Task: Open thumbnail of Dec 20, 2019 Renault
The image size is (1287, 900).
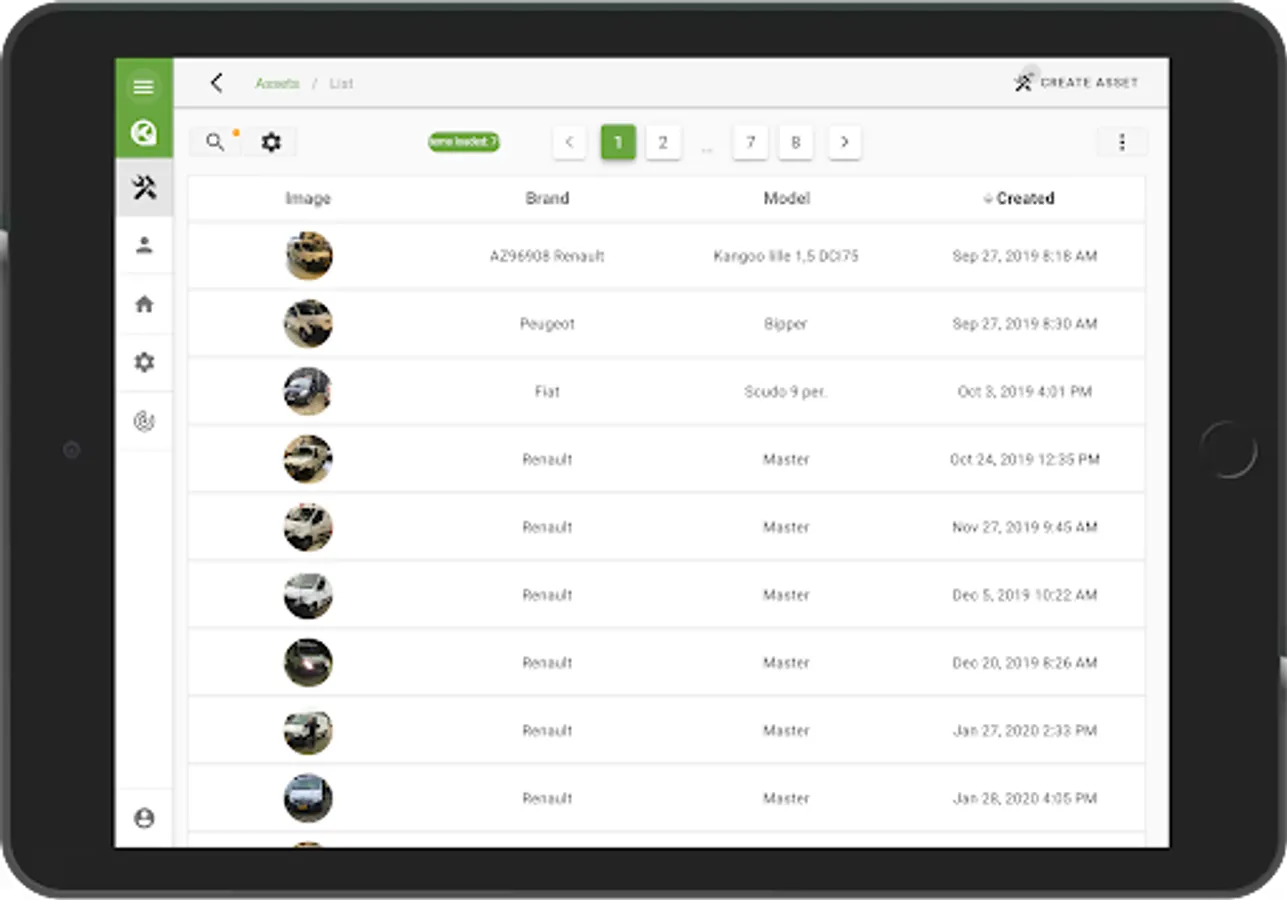Action: (308, 663)
